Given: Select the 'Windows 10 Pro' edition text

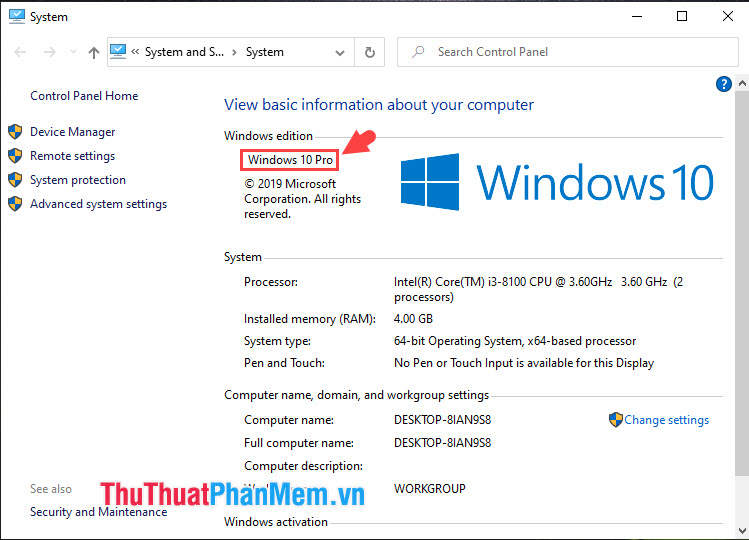Looking at the screenshot, I should tap(290, 160).
